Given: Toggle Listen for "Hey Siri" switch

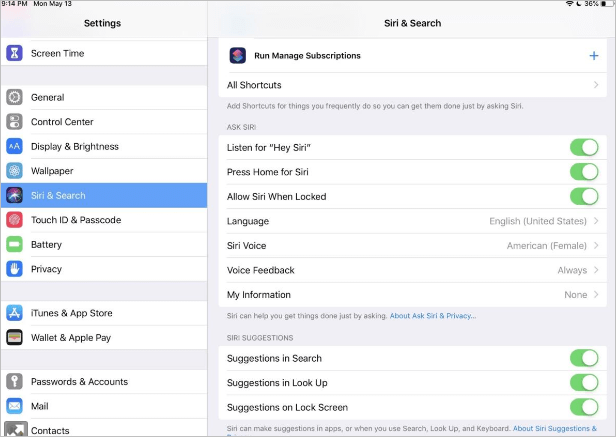Looking at the screenshot, I should click(x=584, y=147).
